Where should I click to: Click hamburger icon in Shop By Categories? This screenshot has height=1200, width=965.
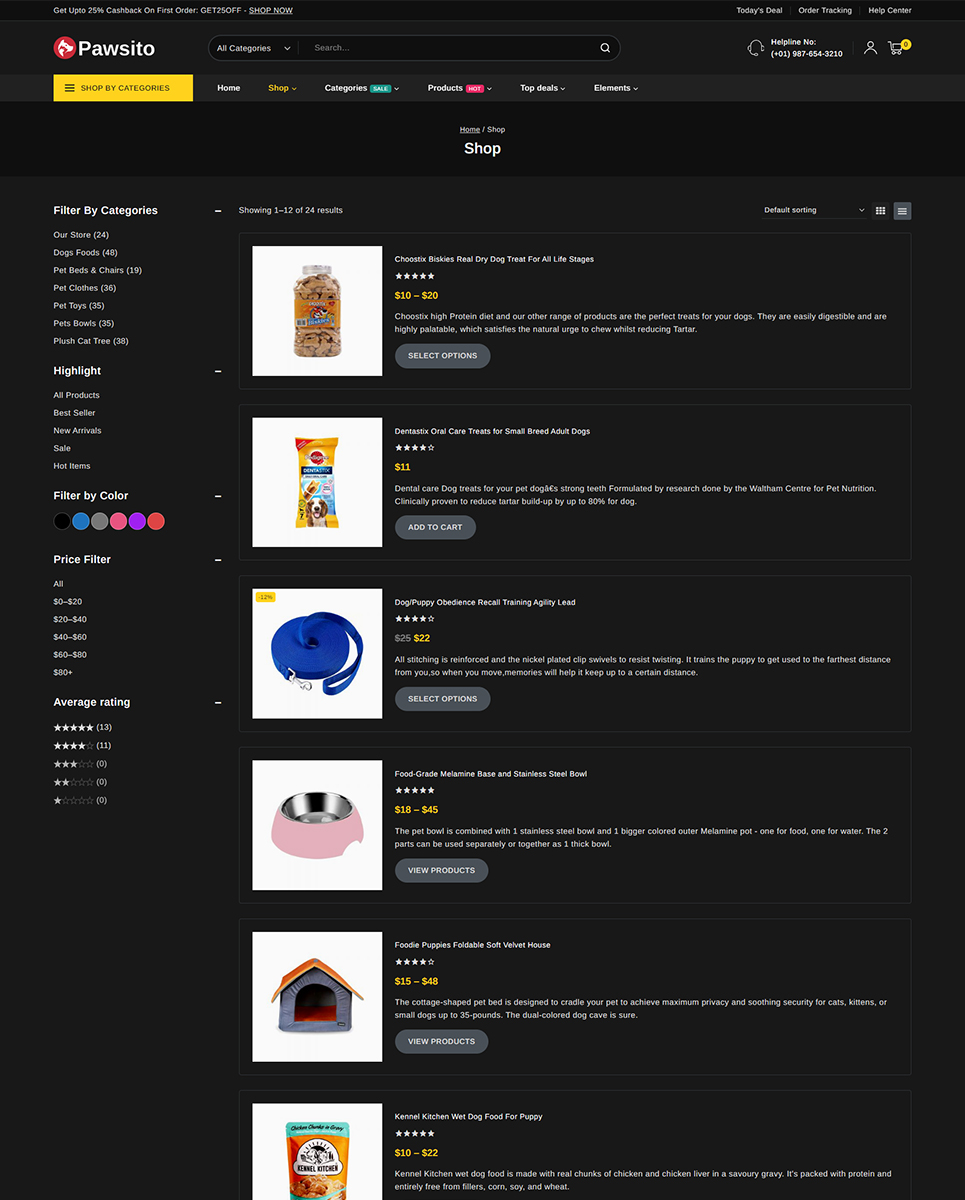pos(70,88)
